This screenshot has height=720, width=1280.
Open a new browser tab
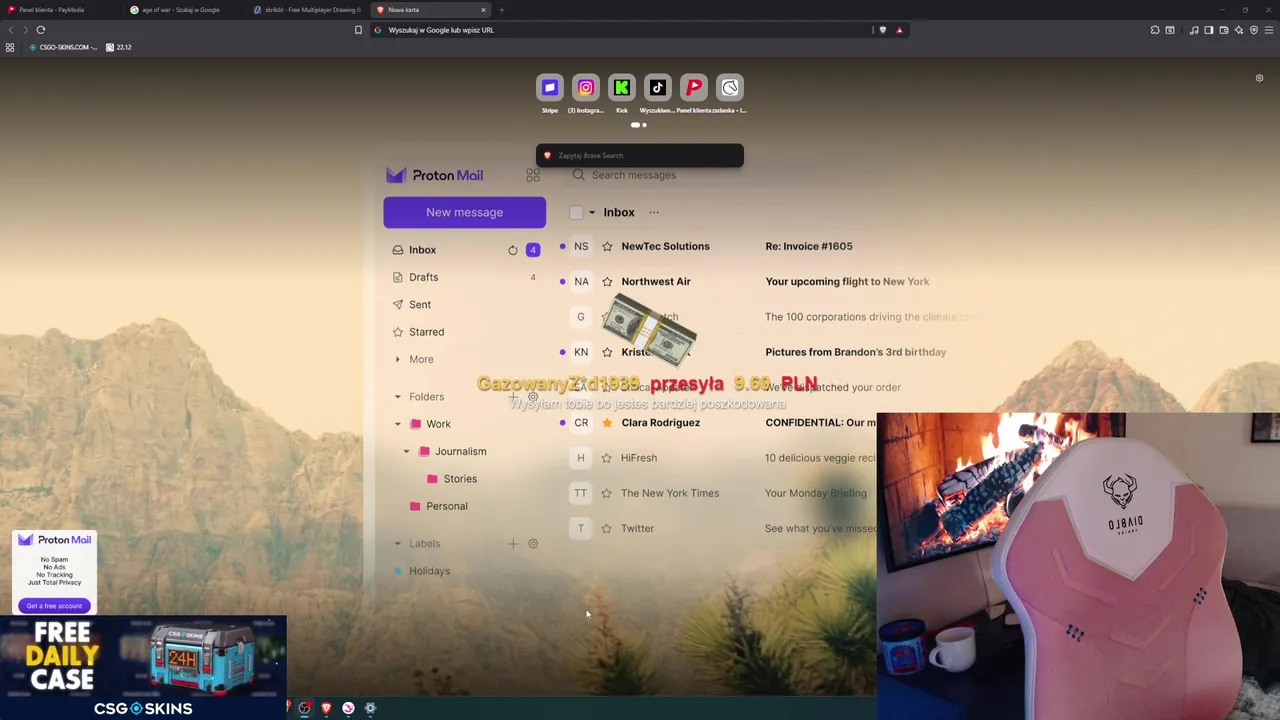[502, 10]
